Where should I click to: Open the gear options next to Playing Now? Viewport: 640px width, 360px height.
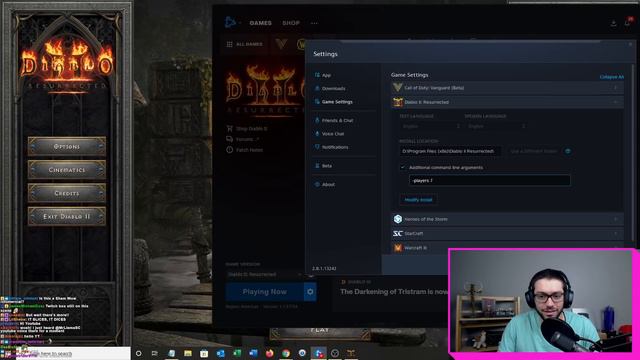click(x=310, y=292)
